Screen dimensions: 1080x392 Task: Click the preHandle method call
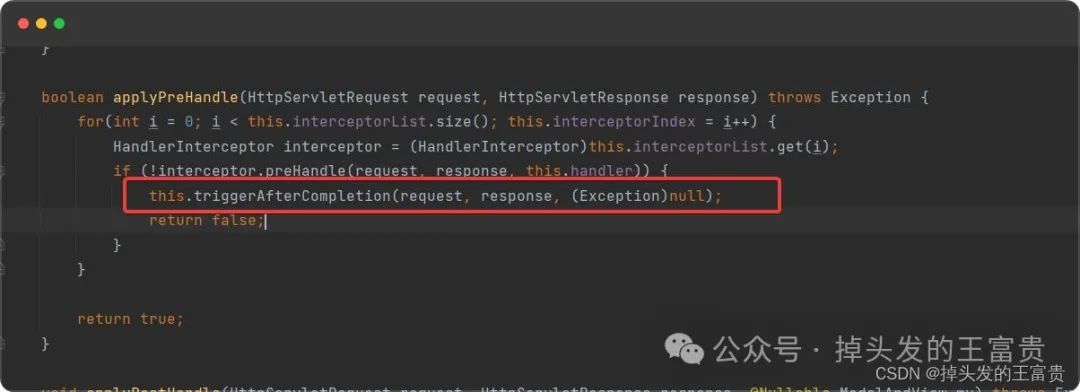click(x=311, y=171)
